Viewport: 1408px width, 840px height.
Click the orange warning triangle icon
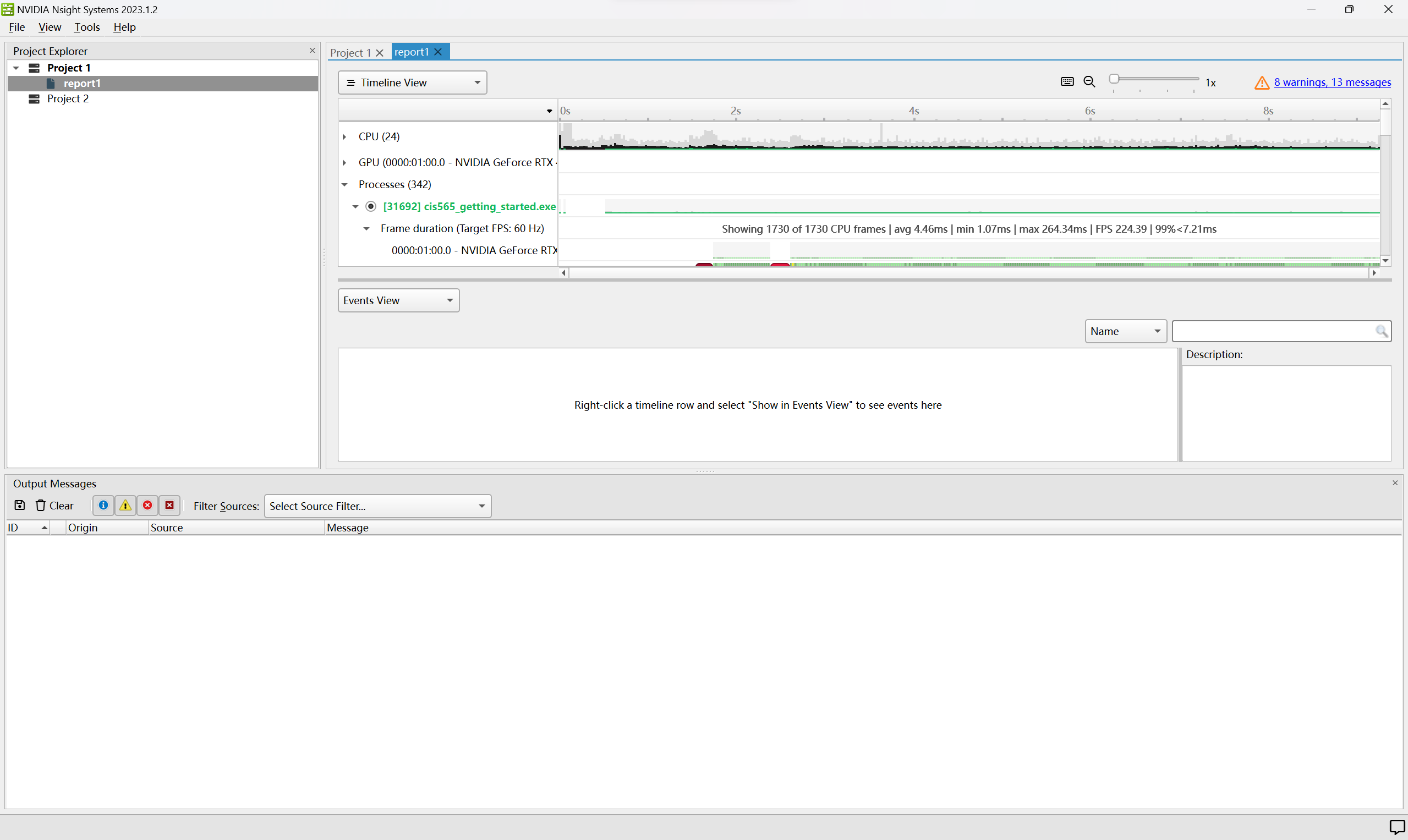pyautogui.click(x=1262, y=83)
